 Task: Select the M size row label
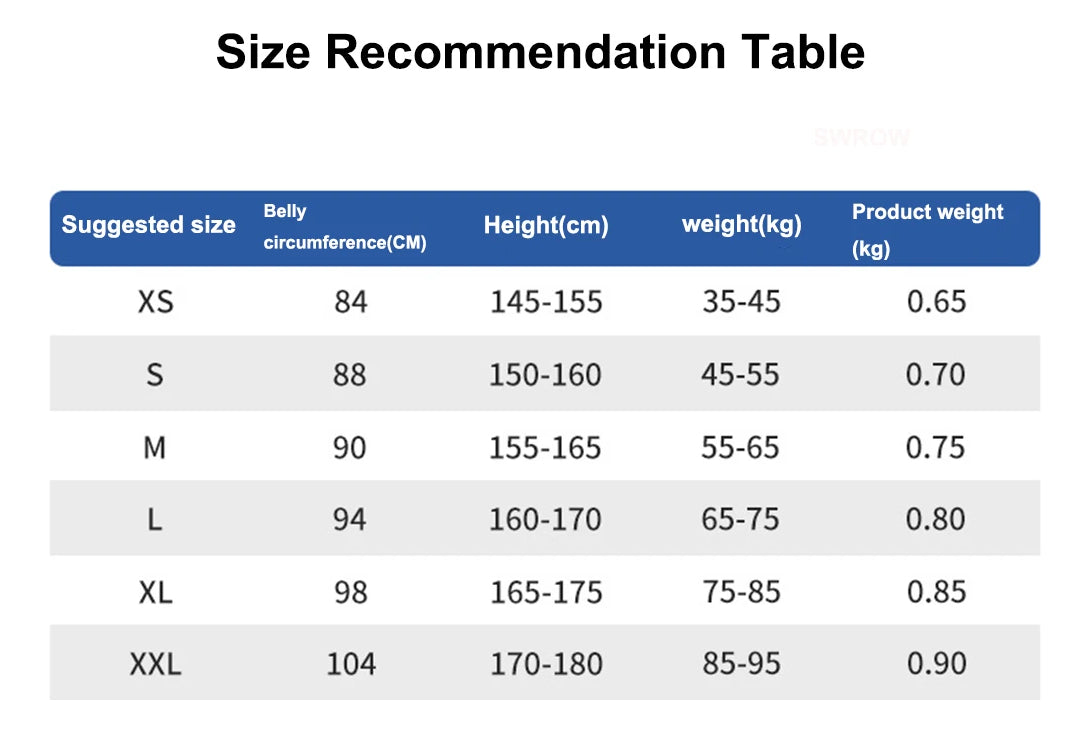[154, 447]
